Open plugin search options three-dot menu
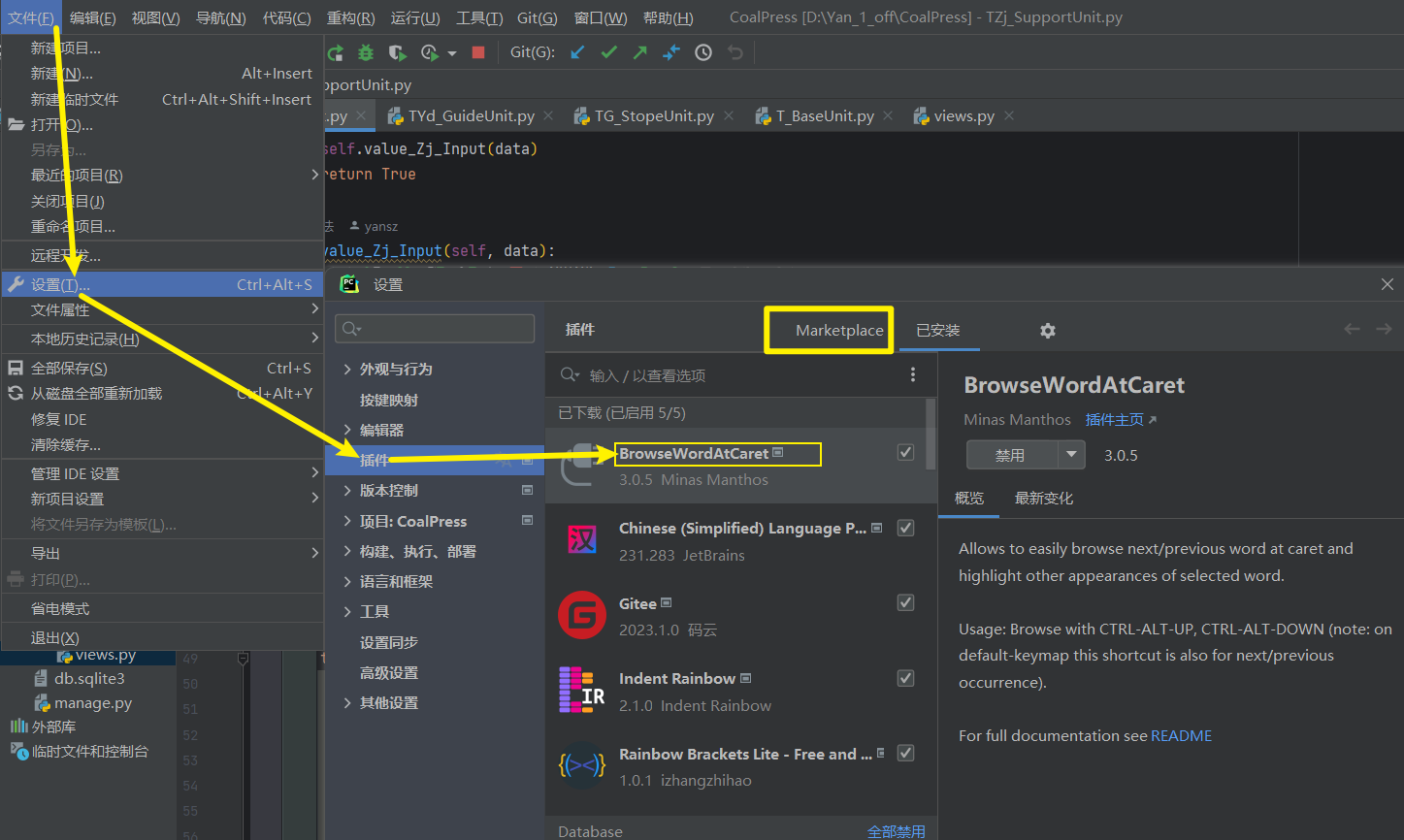The image size is (1404, 840). pyautogui.click(x=913, y=374)
